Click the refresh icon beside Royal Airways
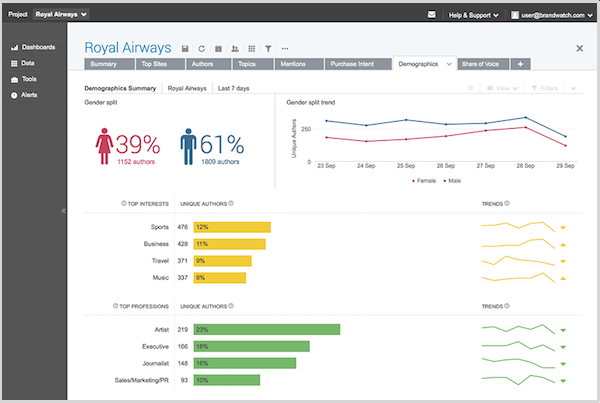 (202, 49)
